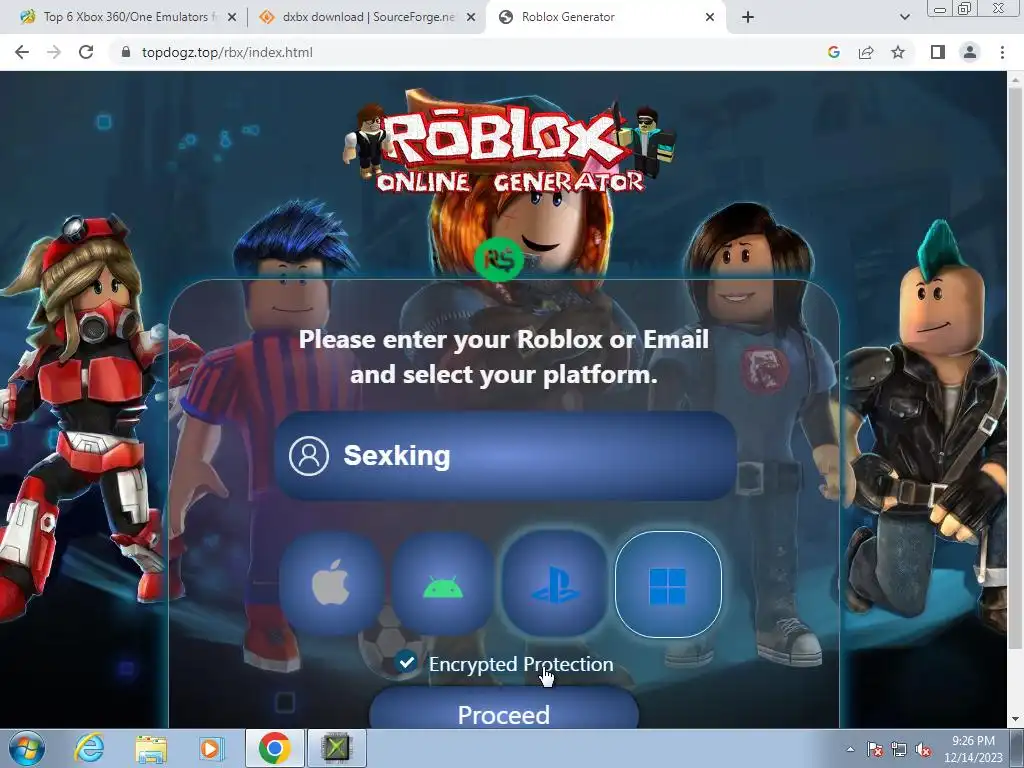
Task: Click the user avatar icon in username field
Action: click(x=309, y=456)
